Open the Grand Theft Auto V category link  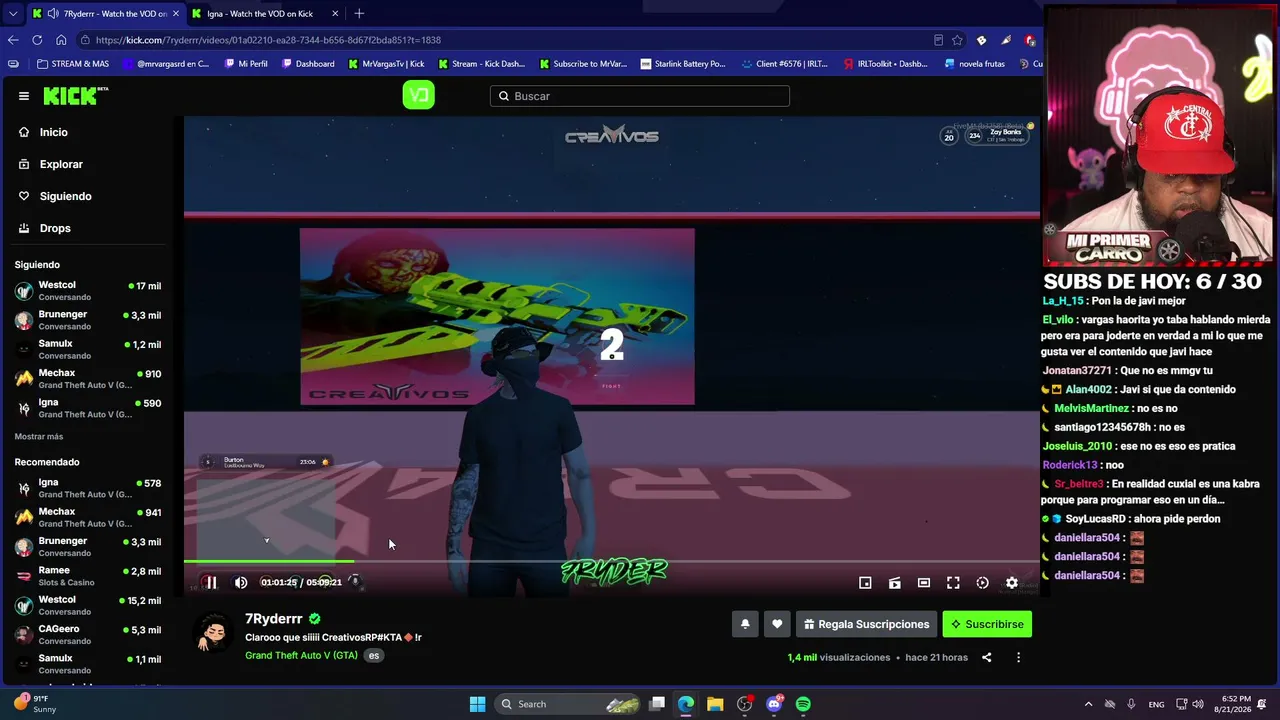pos(301,655)
